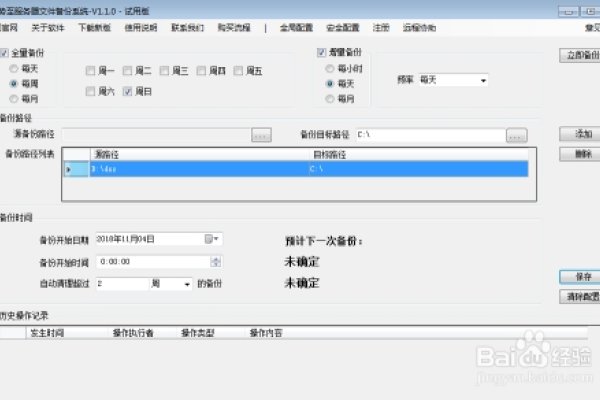Click the 添加 button
The width and height of the screenshot is (600, 400).
(x=580, y=134)
